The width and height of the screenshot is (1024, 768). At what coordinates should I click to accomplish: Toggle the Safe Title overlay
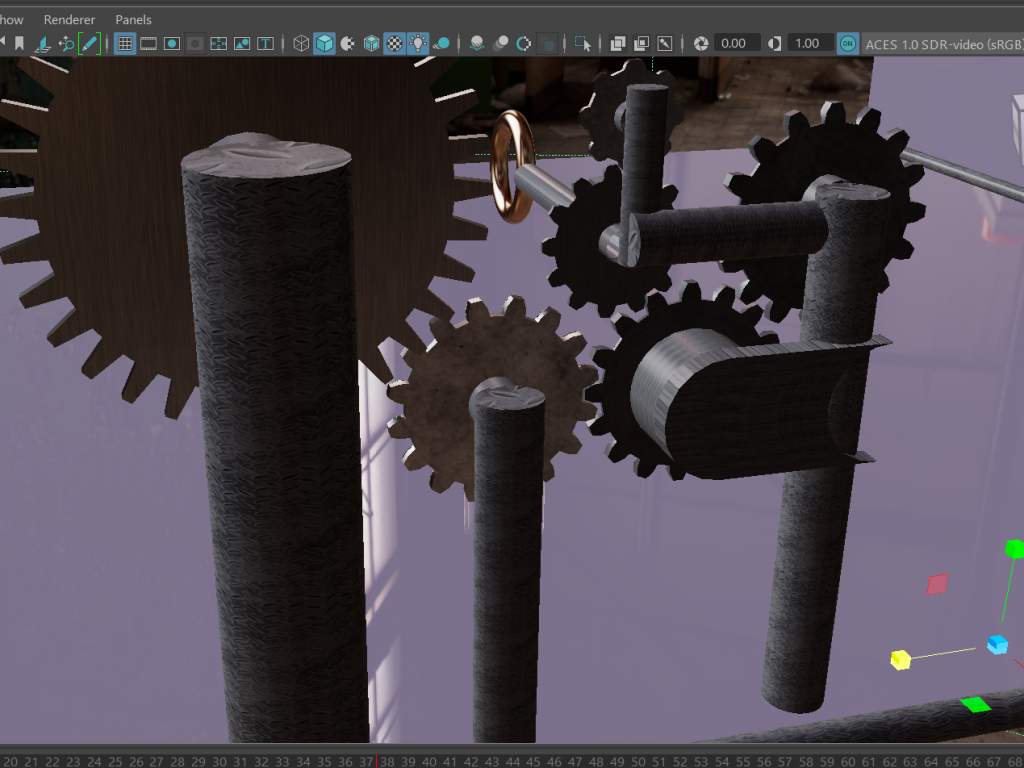coord(265,44)
